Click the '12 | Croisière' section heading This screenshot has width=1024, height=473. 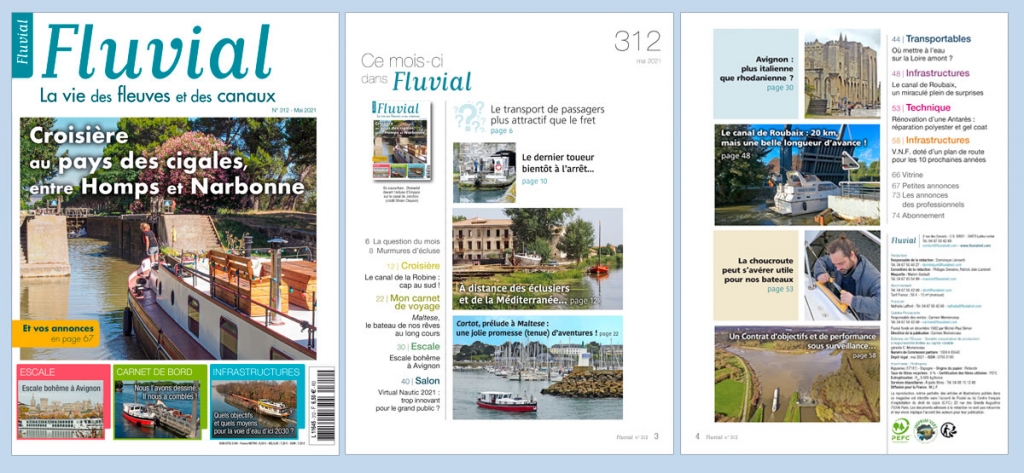tap(411, 266)
